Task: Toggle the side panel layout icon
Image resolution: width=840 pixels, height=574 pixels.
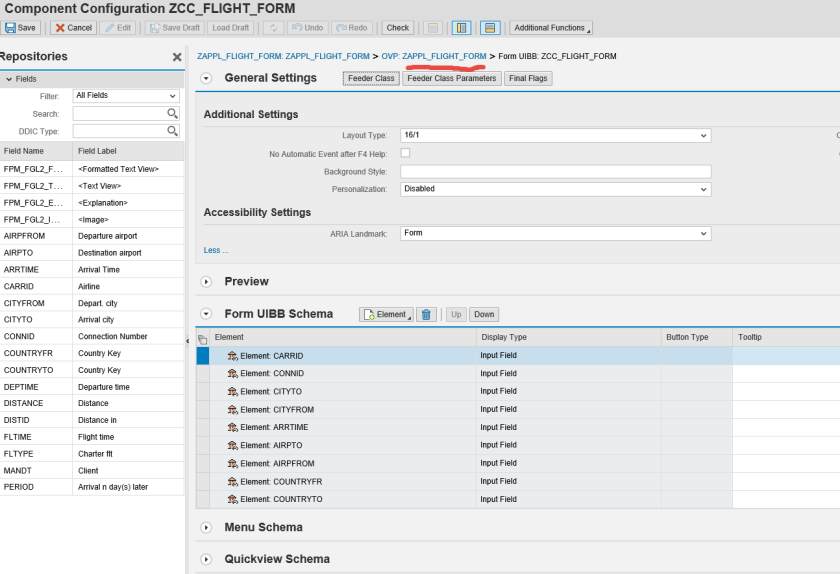Action: pyautogui.click(x=461, y=28)
